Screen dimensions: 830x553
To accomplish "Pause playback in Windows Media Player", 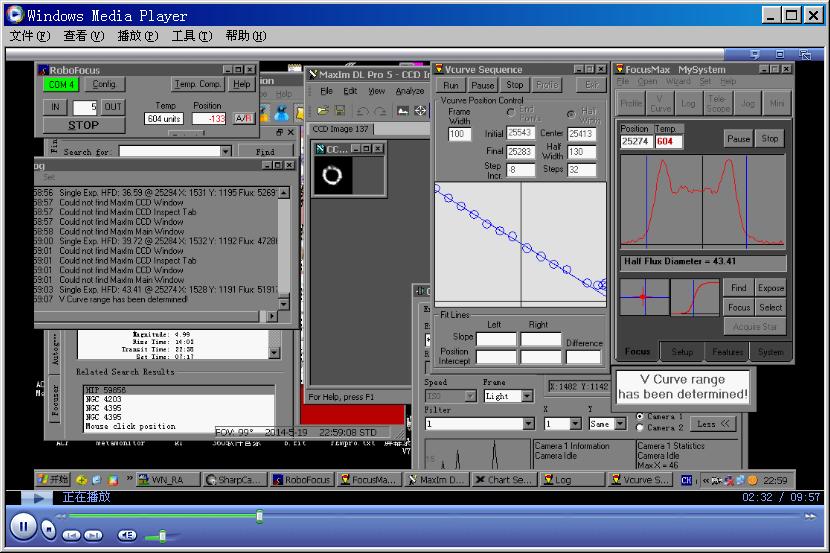I will [23, 526].
